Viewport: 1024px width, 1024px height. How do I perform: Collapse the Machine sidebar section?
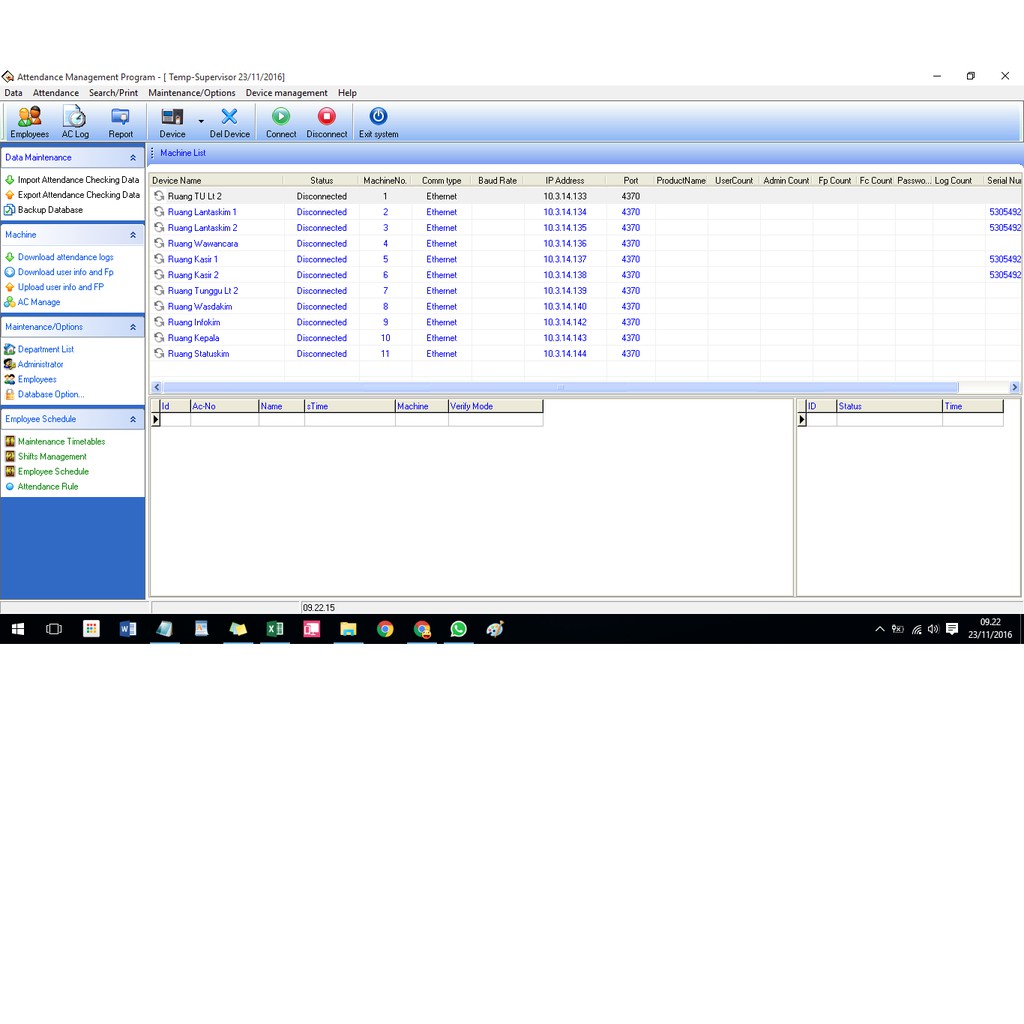point(133,235)
